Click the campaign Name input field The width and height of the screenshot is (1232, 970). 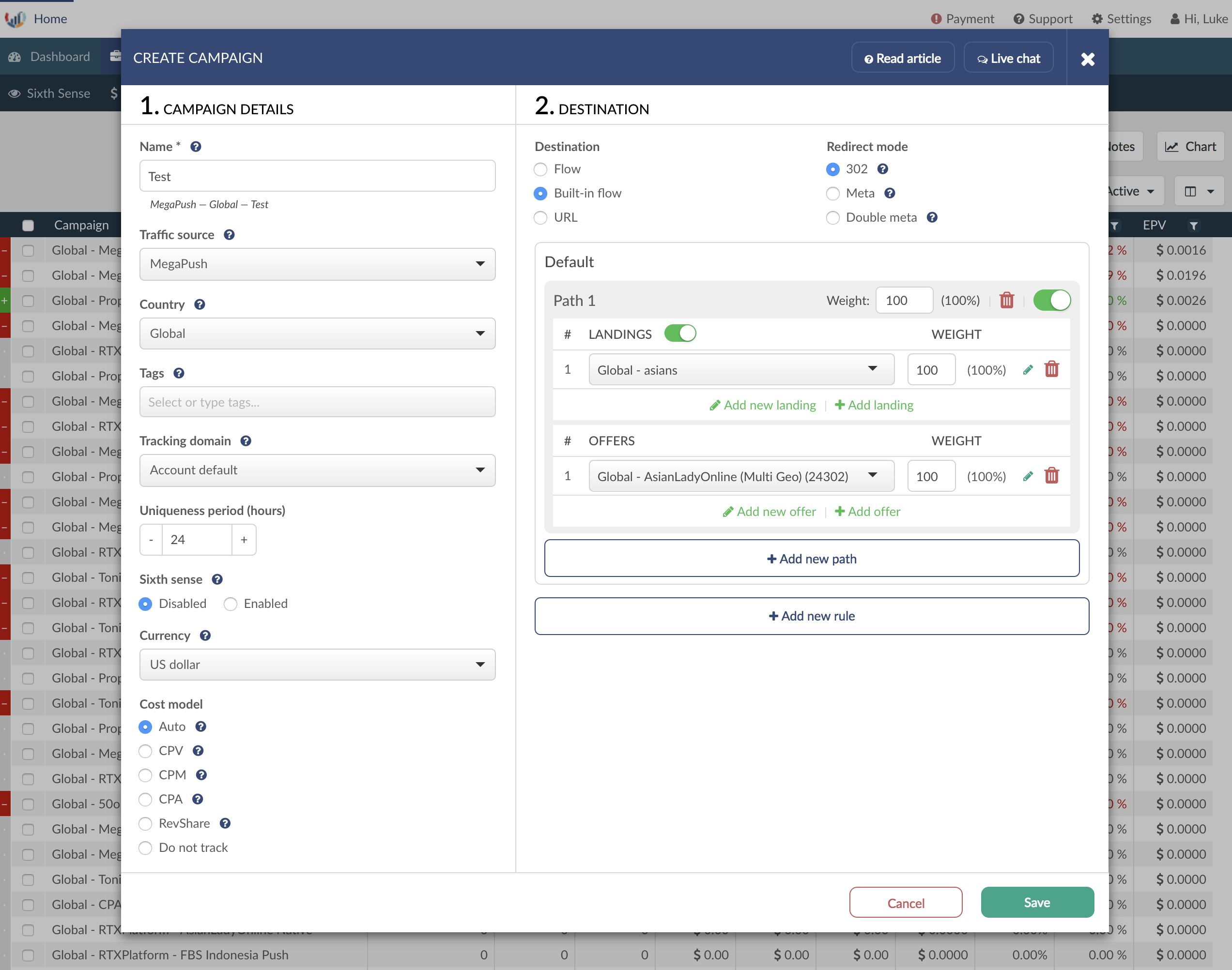[317, 176]
